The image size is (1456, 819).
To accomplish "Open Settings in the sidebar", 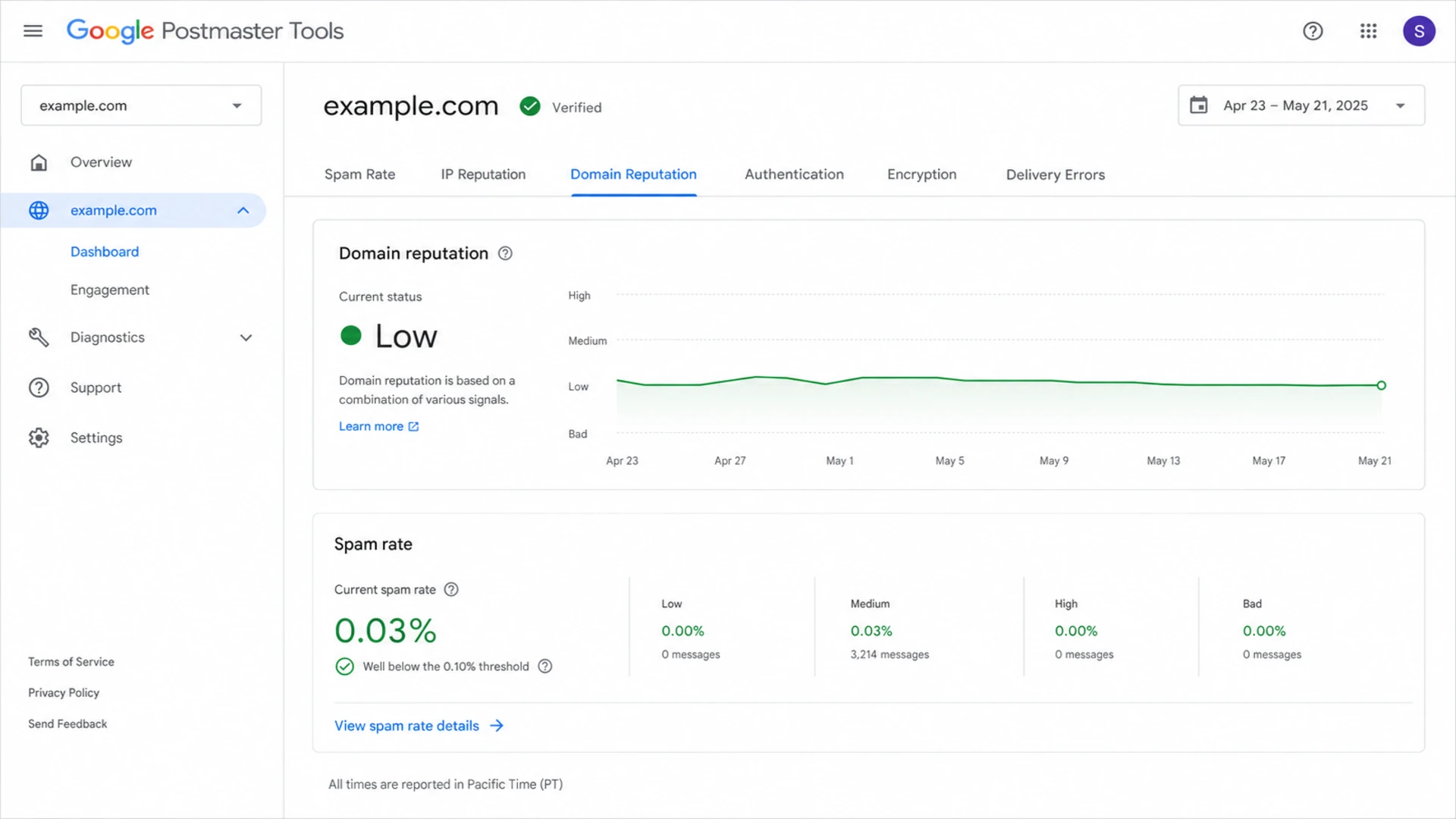I will [96, 438].
